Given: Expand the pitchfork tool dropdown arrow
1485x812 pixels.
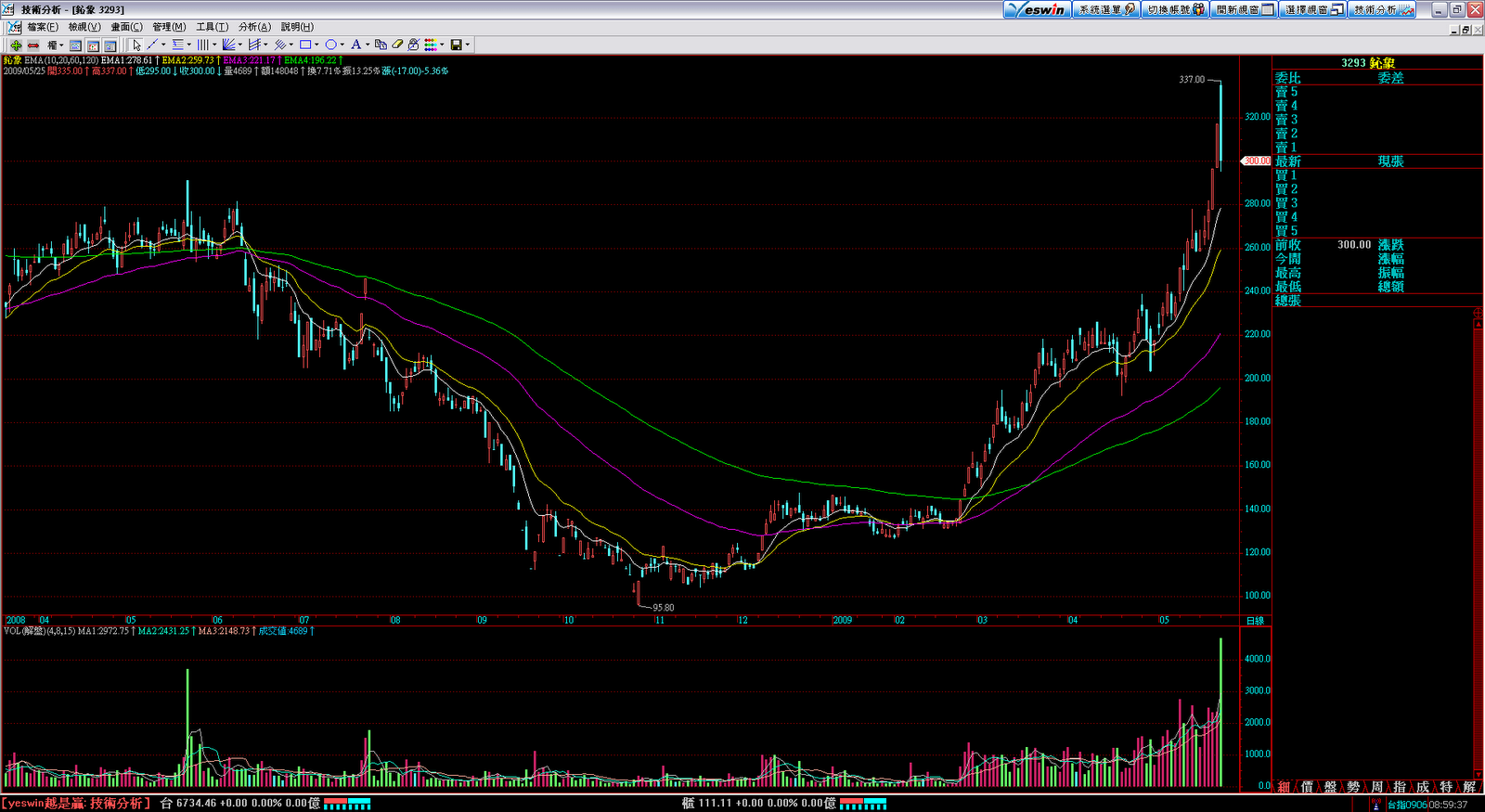Looking at the screenshot, I should point(265,45).
